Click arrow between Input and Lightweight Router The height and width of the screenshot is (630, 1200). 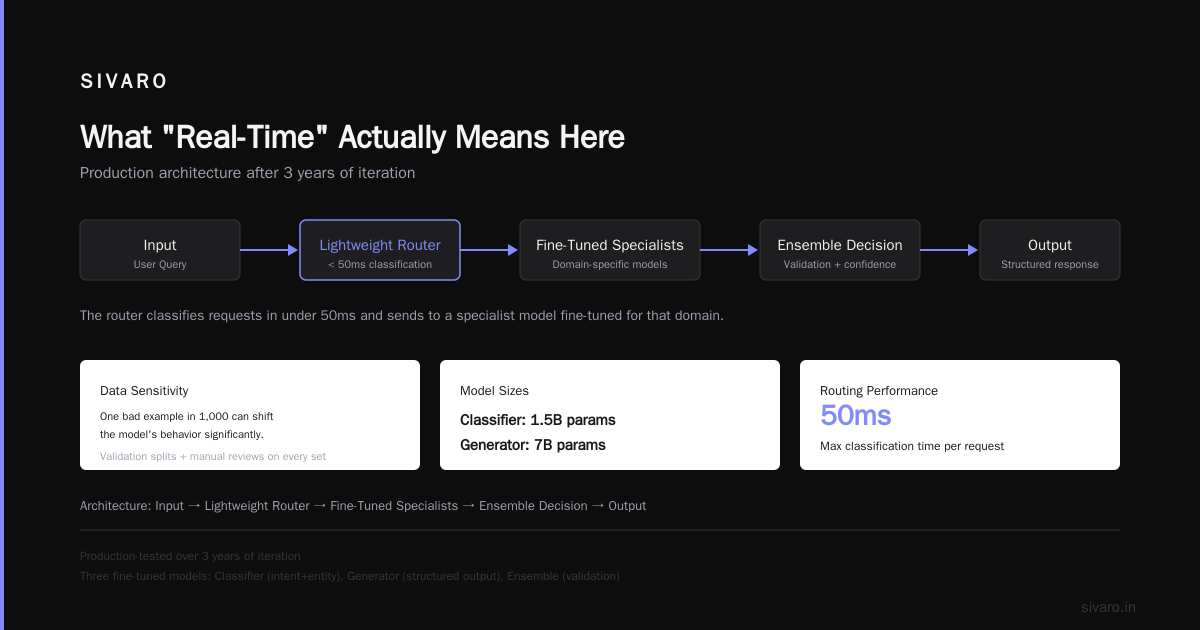click(x=270, y=250)
